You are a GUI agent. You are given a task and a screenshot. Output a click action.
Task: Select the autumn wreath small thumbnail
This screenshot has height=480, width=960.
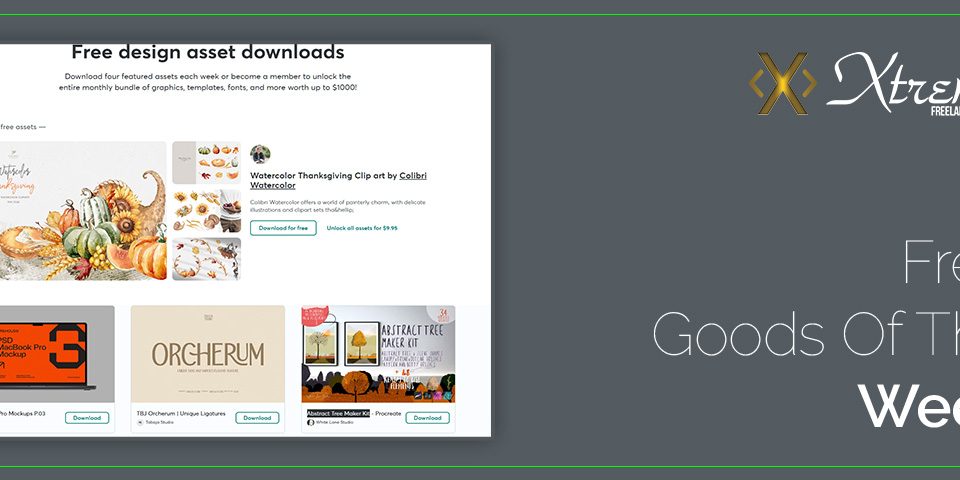coord(206,259)
